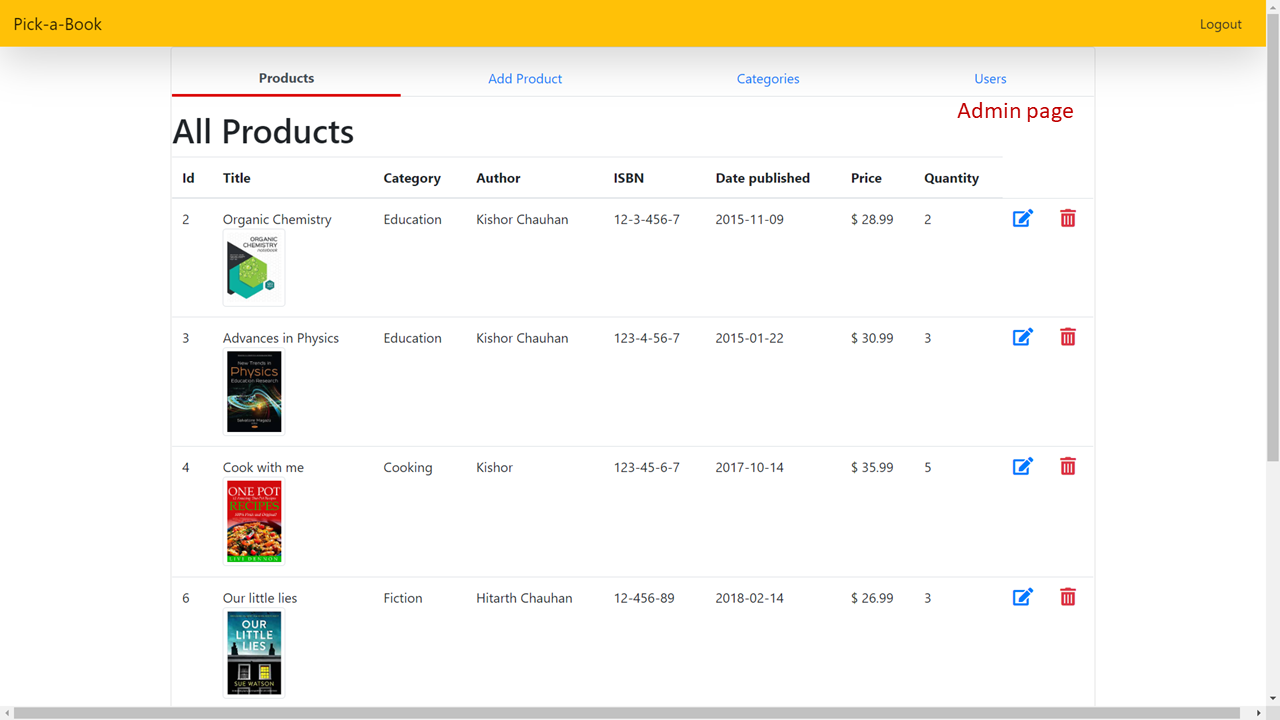Log out via the Logout link
This screenshot has width=1280, height=720.
pos(1221,24)
